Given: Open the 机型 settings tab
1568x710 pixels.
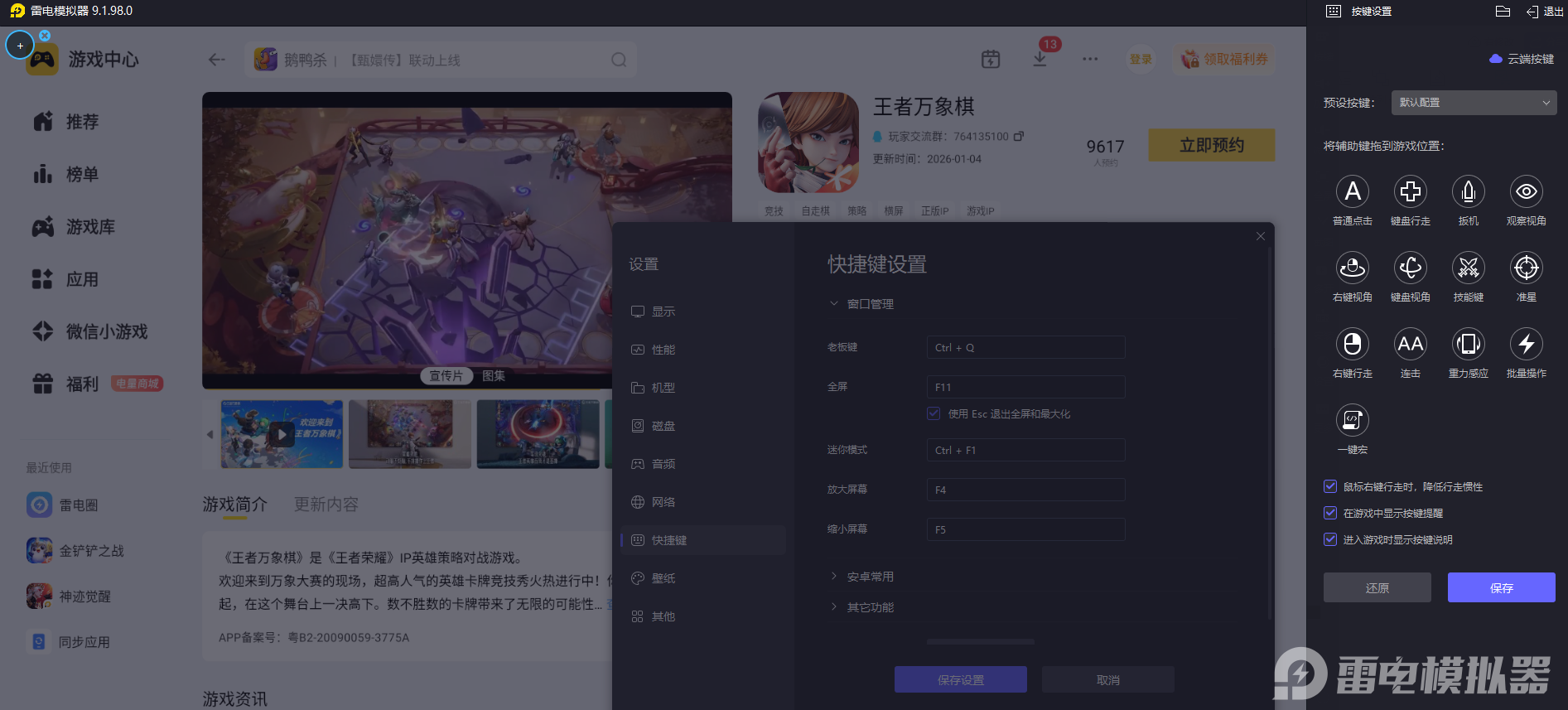Looking at the screenshot, I should tap(703, 388).
